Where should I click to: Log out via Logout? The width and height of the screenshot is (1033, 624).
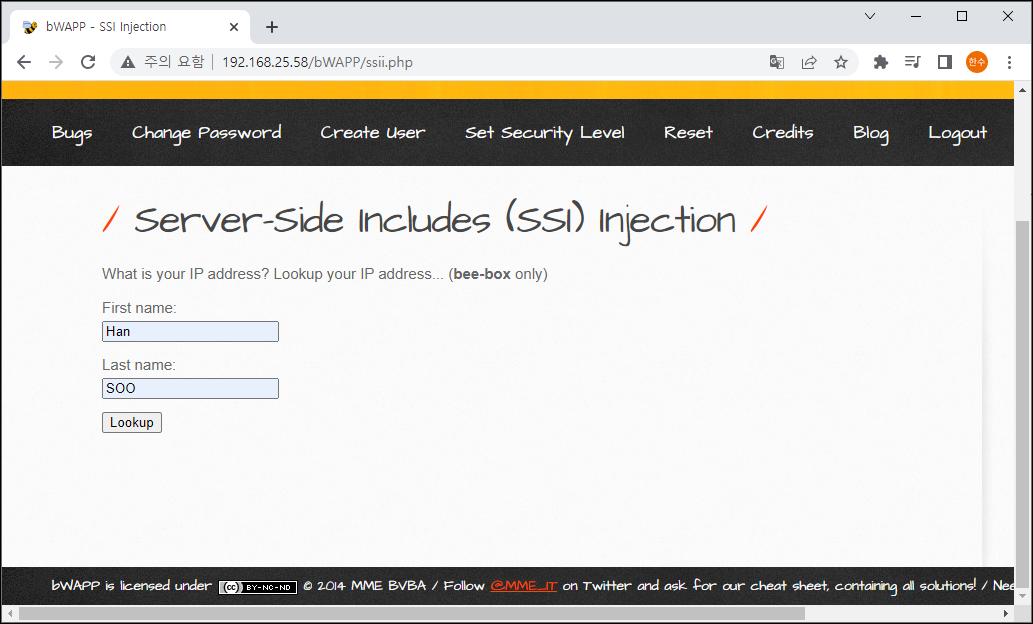(957, 133)
